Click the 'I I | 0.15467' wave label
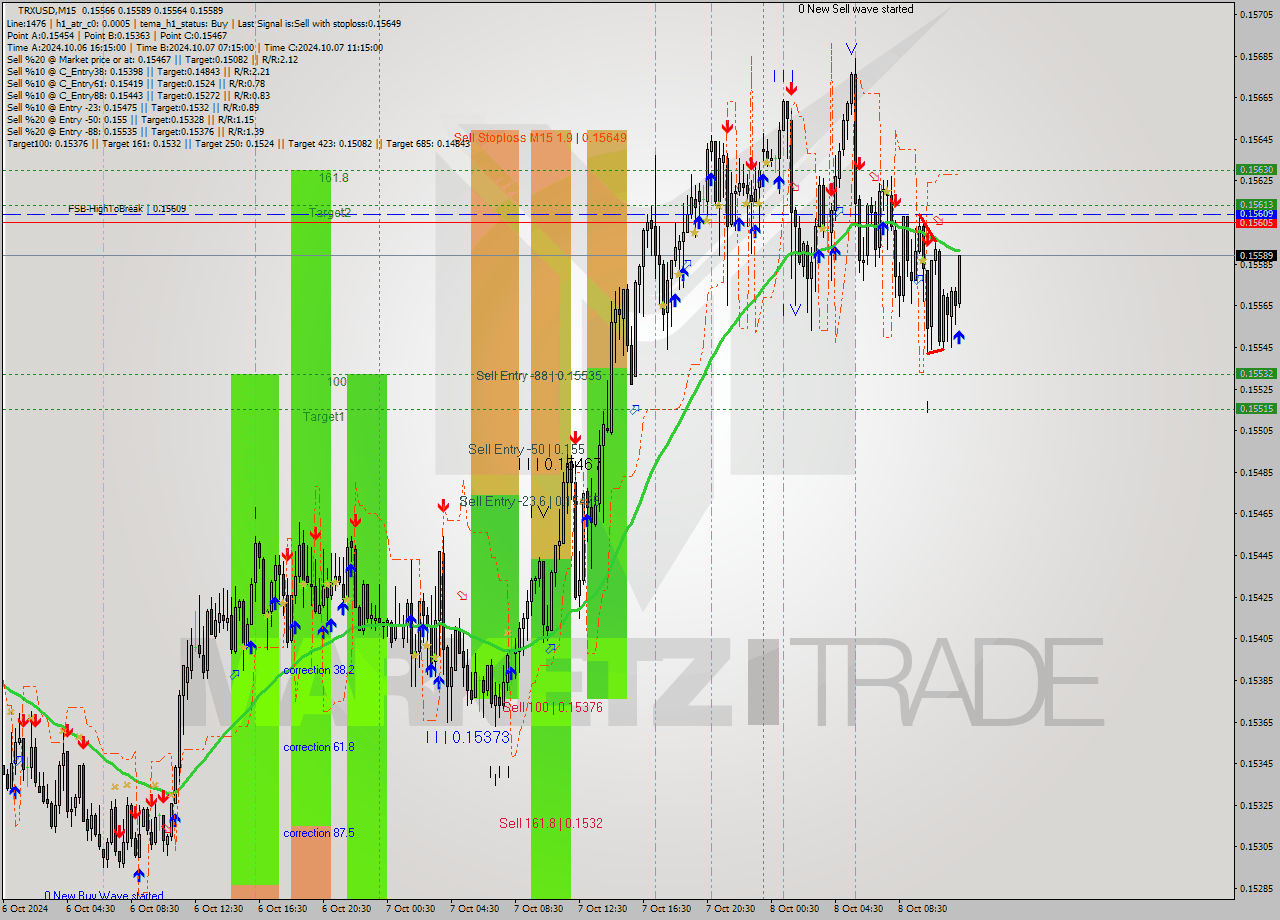1280x920 pixels. point(559,464)
